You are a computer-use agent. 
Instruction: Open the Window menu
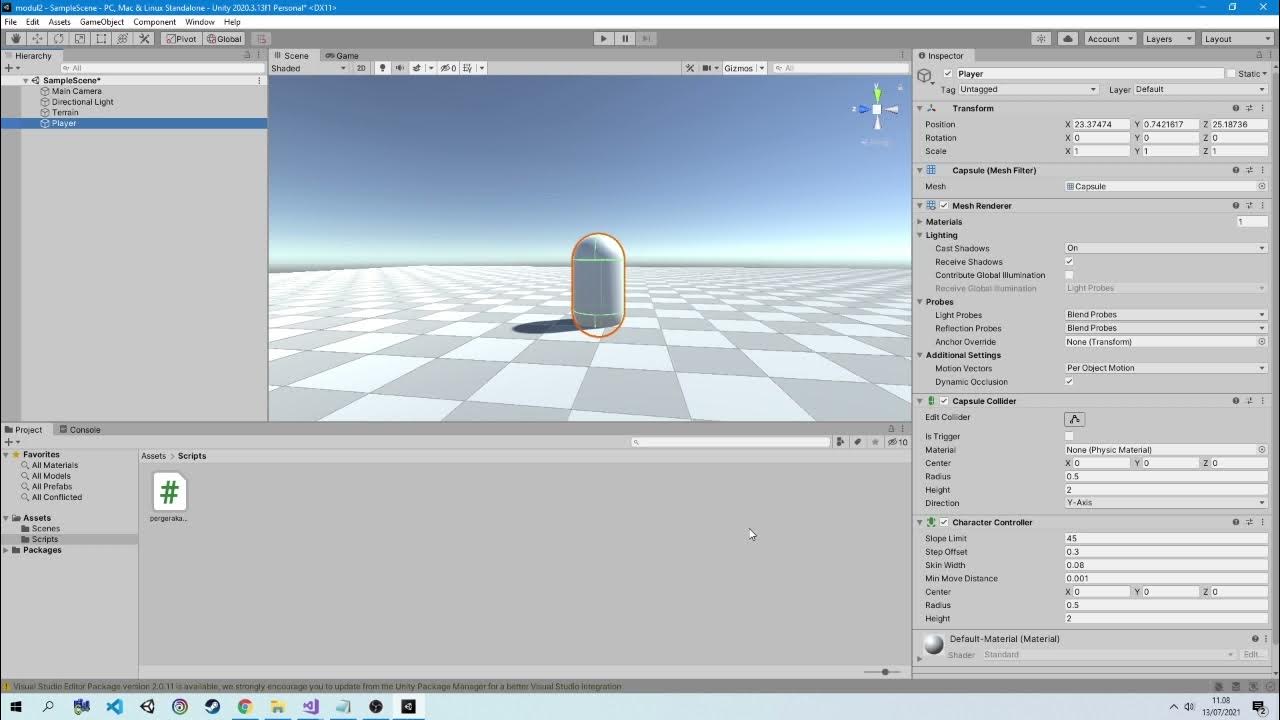[x=199, y=22]
